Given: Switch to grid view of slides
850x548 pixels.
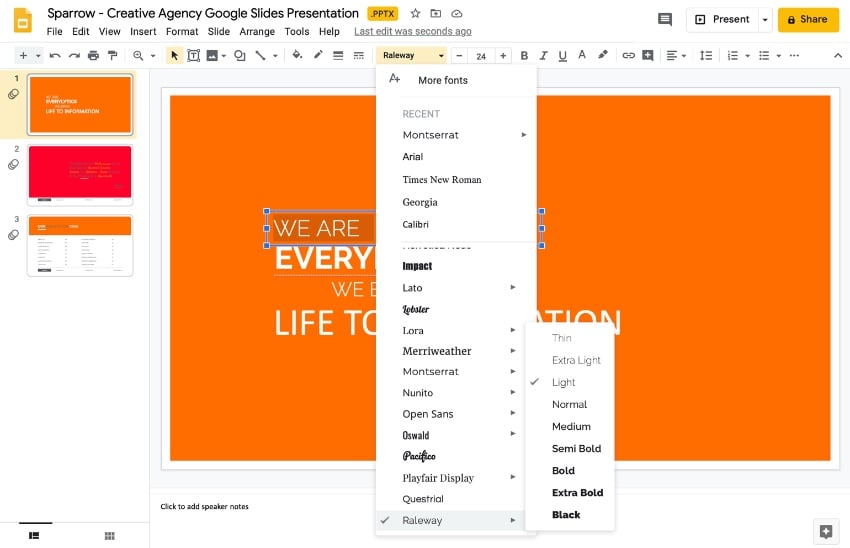Looking at the screenshot, I should [x=109, y=536].
